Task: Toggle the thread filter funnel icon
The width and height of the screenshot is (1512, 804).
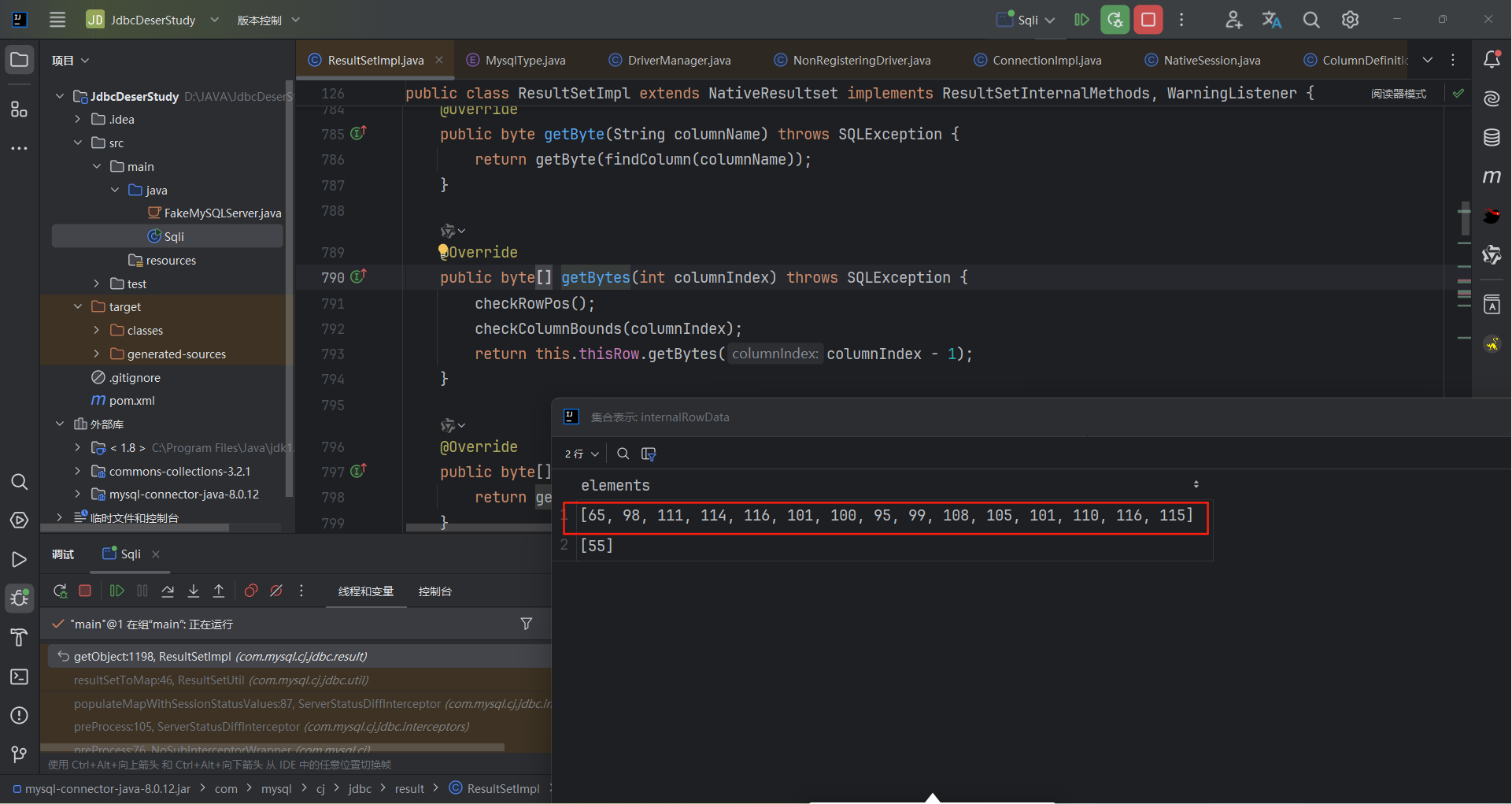Action: tap(527, 624)
